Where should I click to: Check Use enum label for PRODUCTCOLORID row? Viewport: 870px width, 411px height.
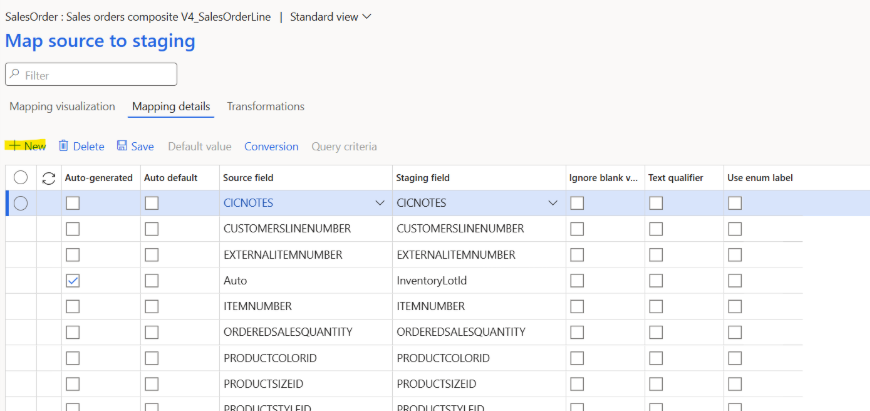(735, 358)
